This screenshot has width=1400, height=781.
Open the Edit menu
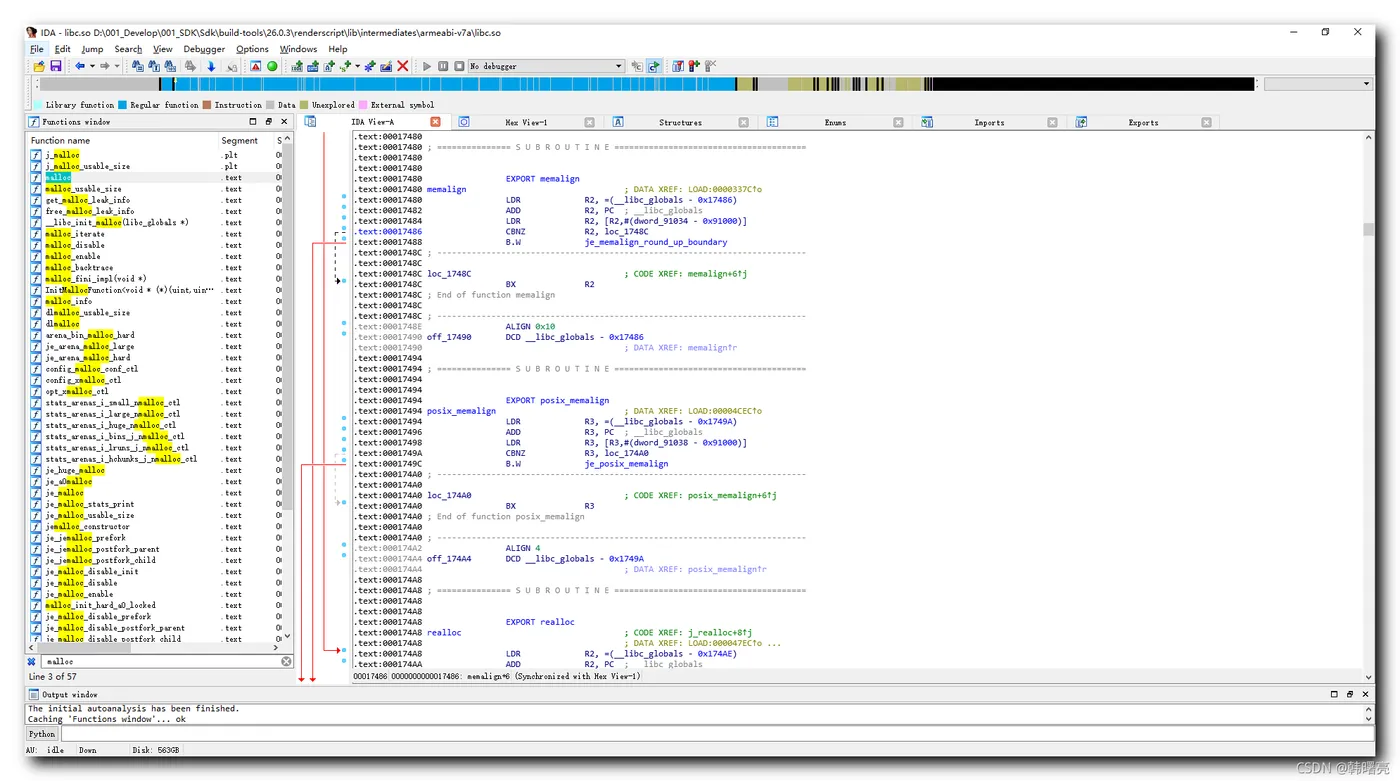click(62, 49)
